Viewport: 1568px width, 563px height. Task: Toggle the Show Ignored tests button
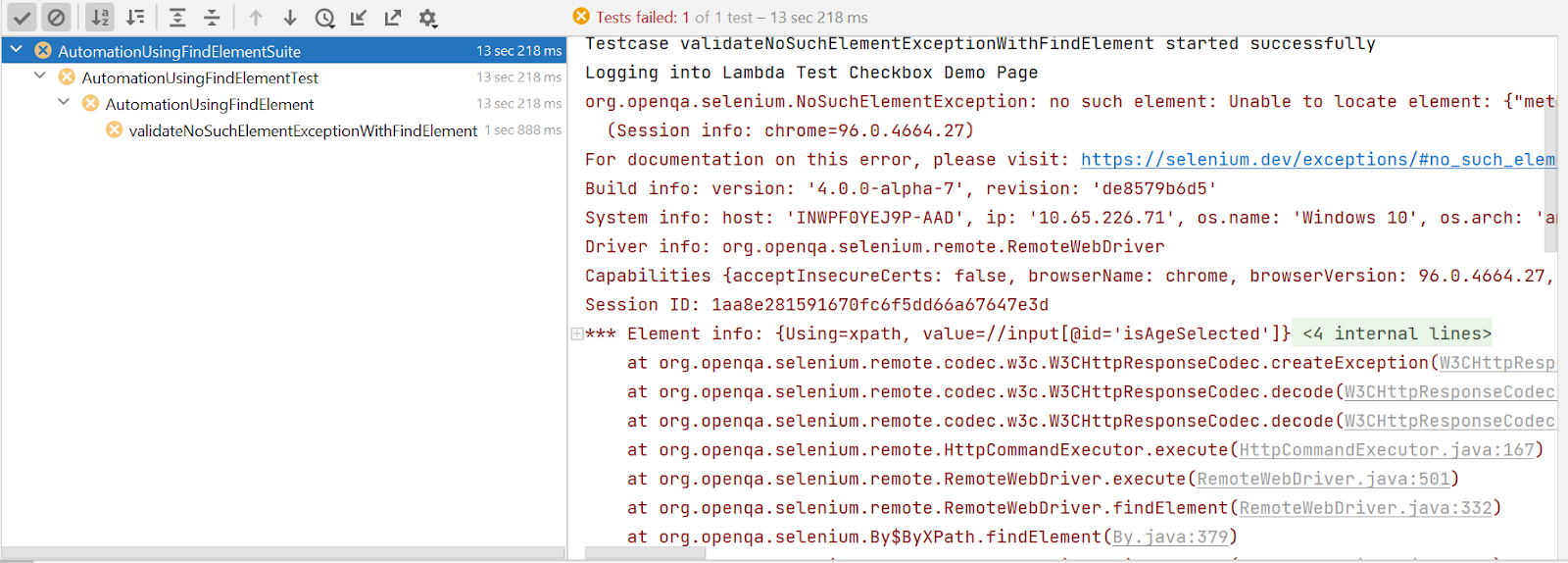57,18
